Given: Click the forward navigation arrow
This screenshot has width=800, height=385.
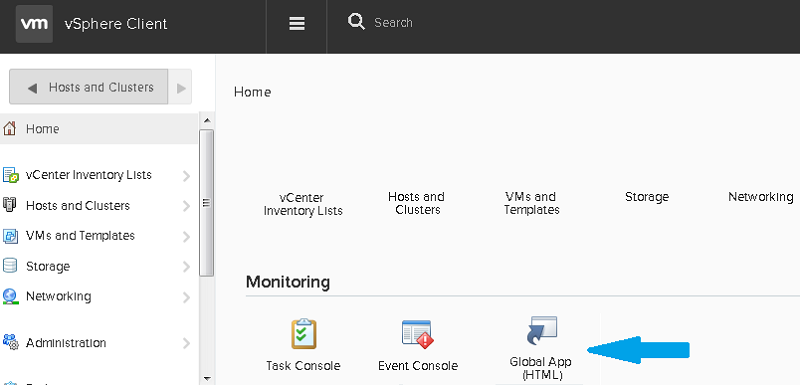Looking at the screenshot, I should 181,88.
